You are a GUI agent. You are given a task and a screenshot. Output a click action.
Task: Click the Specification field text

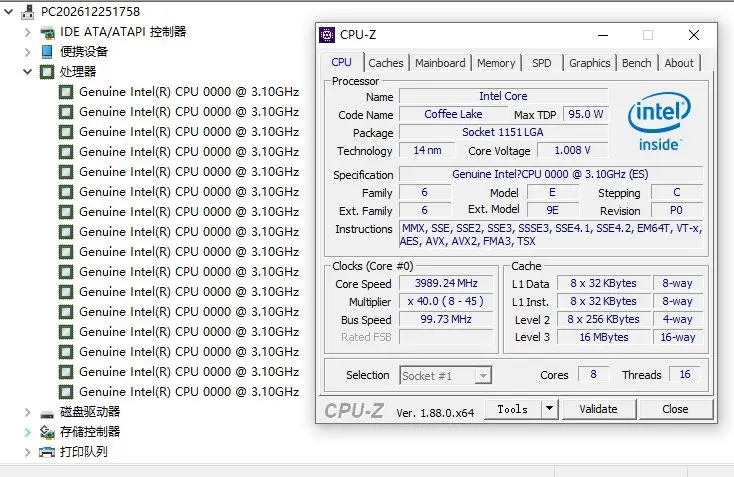(x=550, y=174)
